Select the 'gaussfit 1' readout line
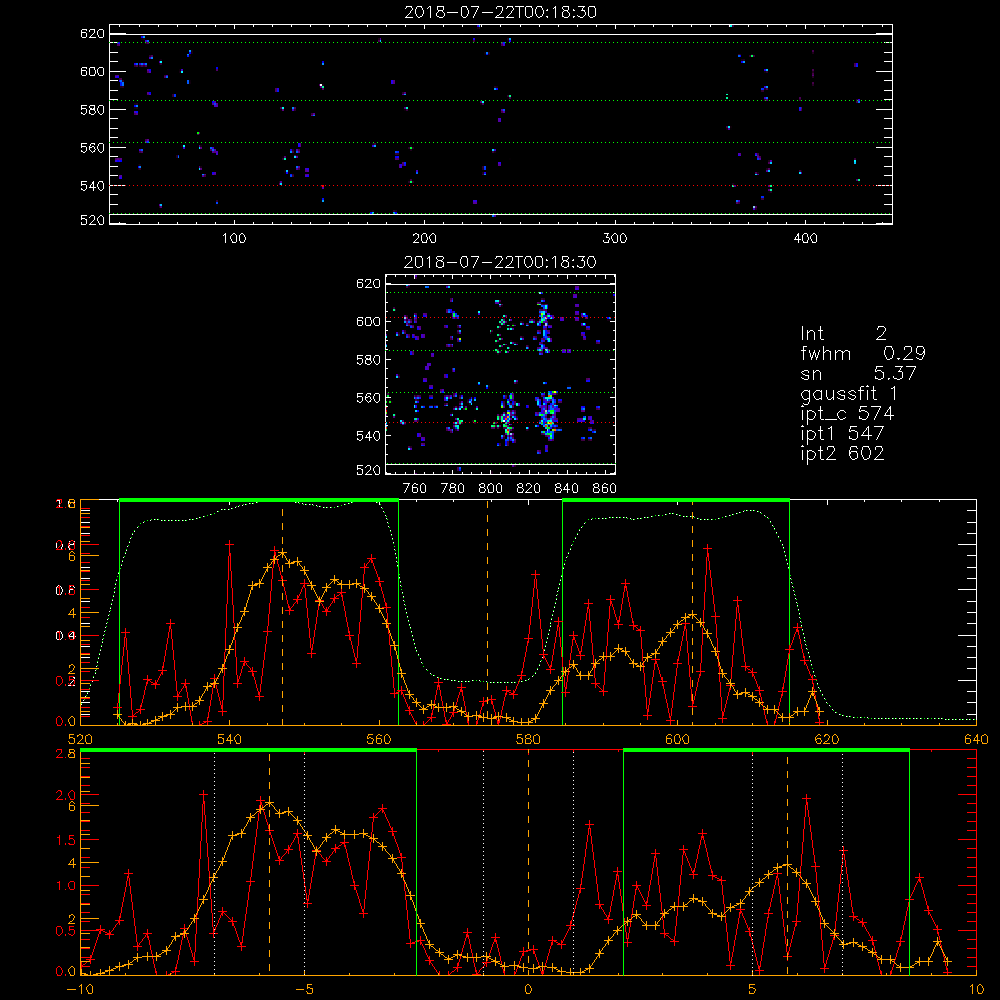Viewport: 1000px width, 1000px height. tap(849, 393)
